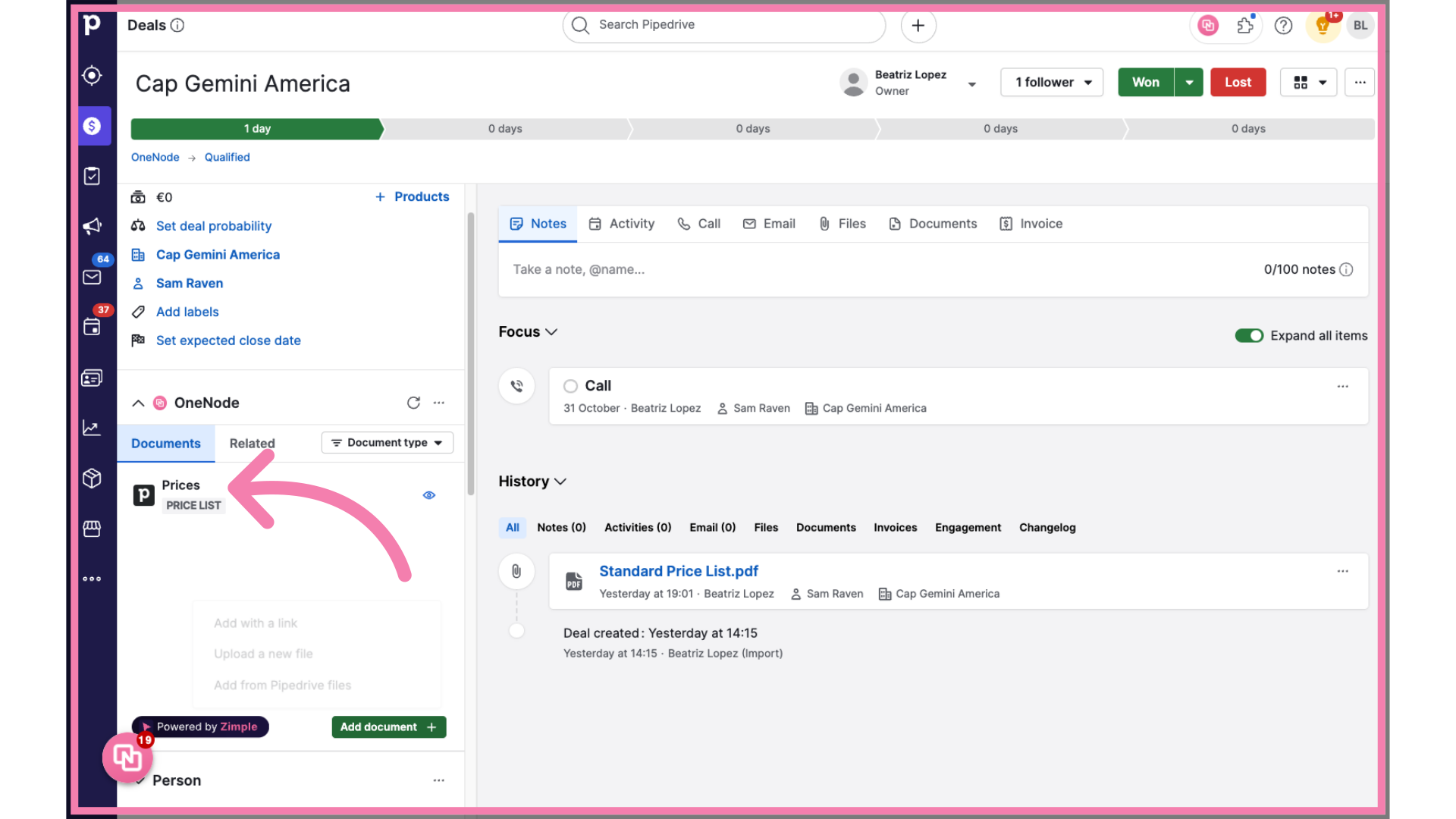Click the red Lost button

(x=1238, y=82)
